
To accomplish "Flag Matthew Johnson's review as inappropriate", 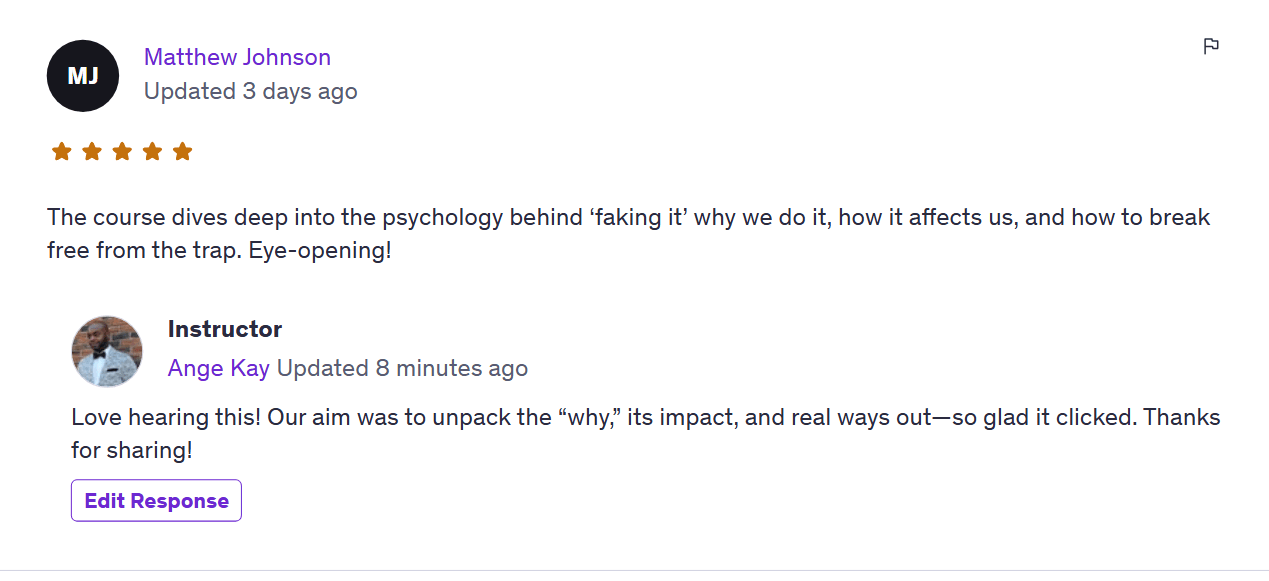I will 1211,46.
